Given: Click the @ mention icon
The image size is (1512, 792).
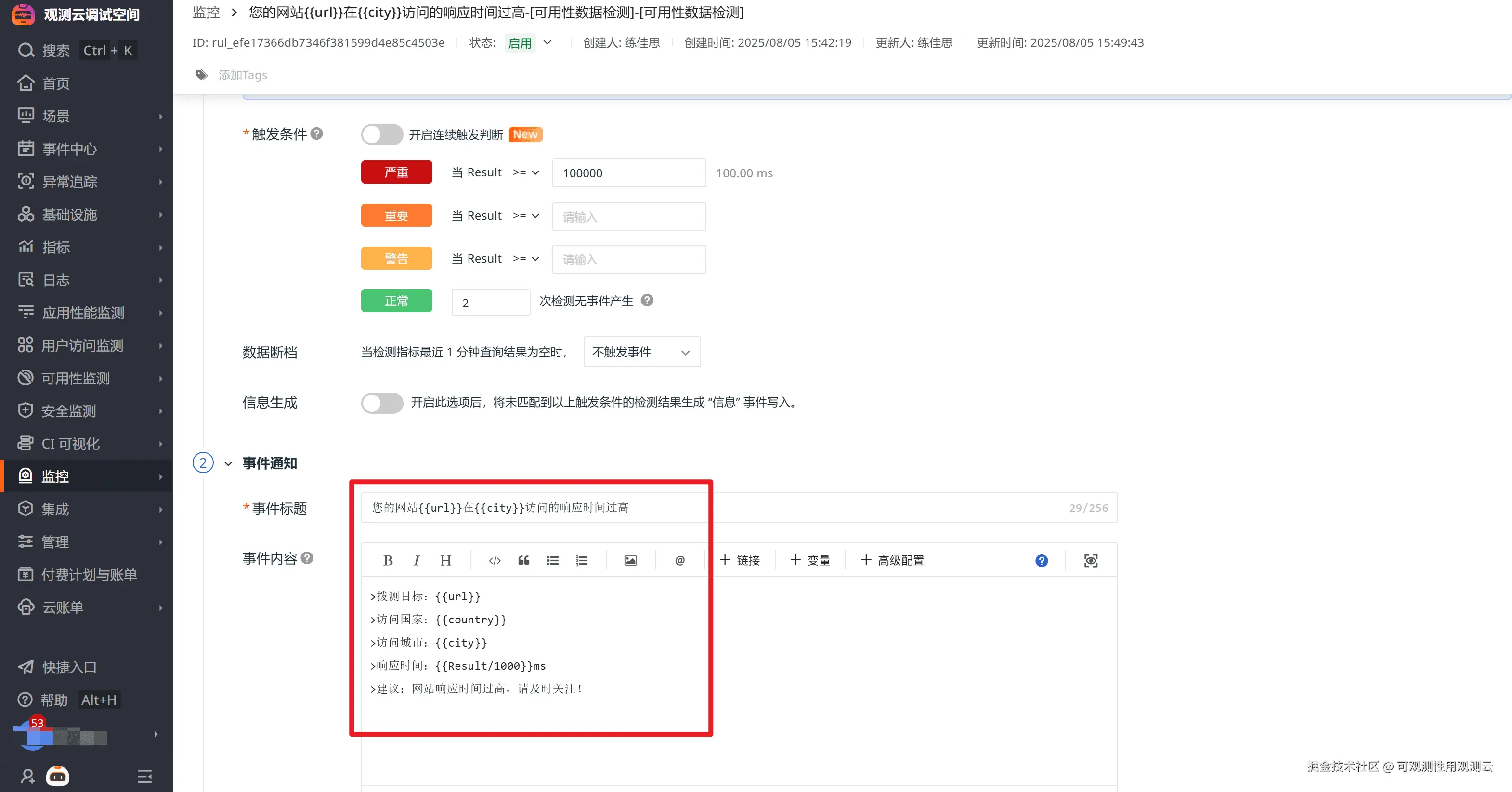Looking at the screenshot, I should (x=680, y=561).
